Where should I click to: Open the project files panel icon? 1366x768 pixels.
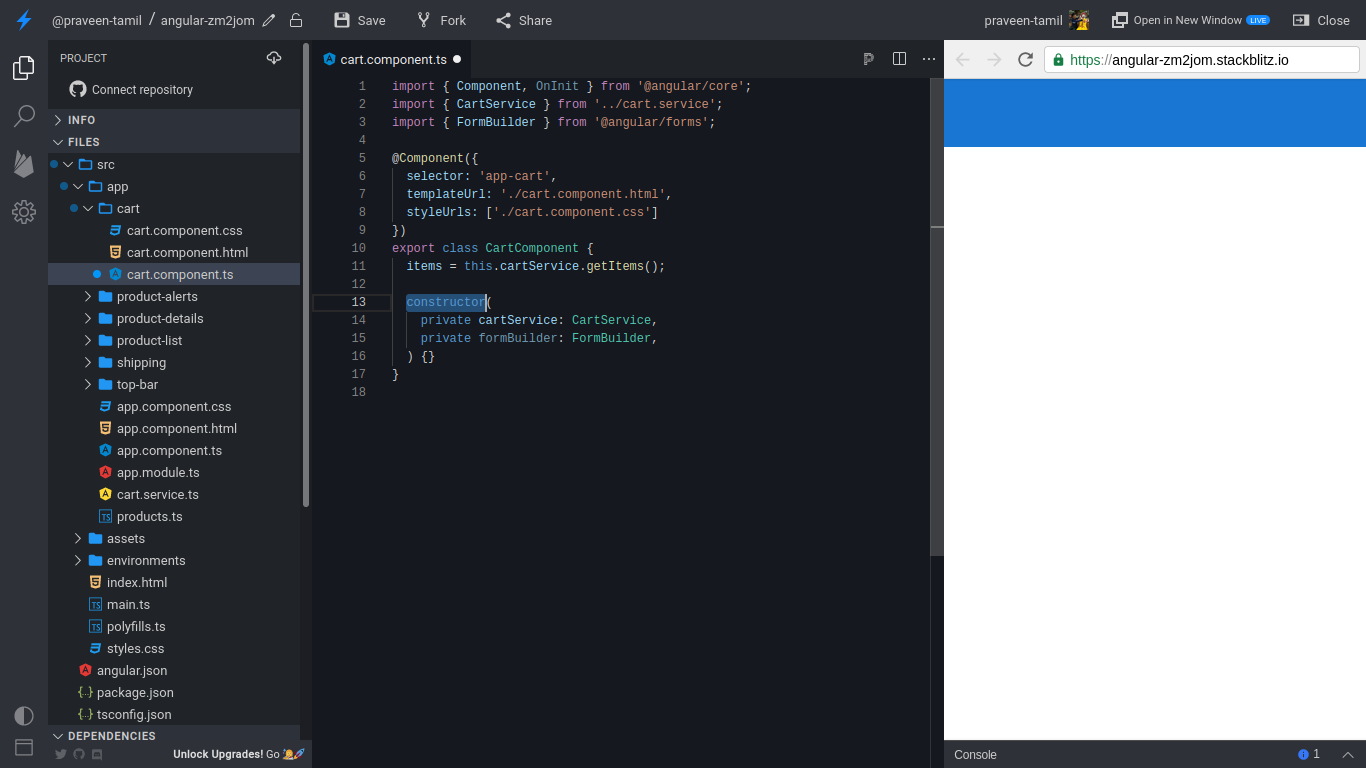(24, 68)
